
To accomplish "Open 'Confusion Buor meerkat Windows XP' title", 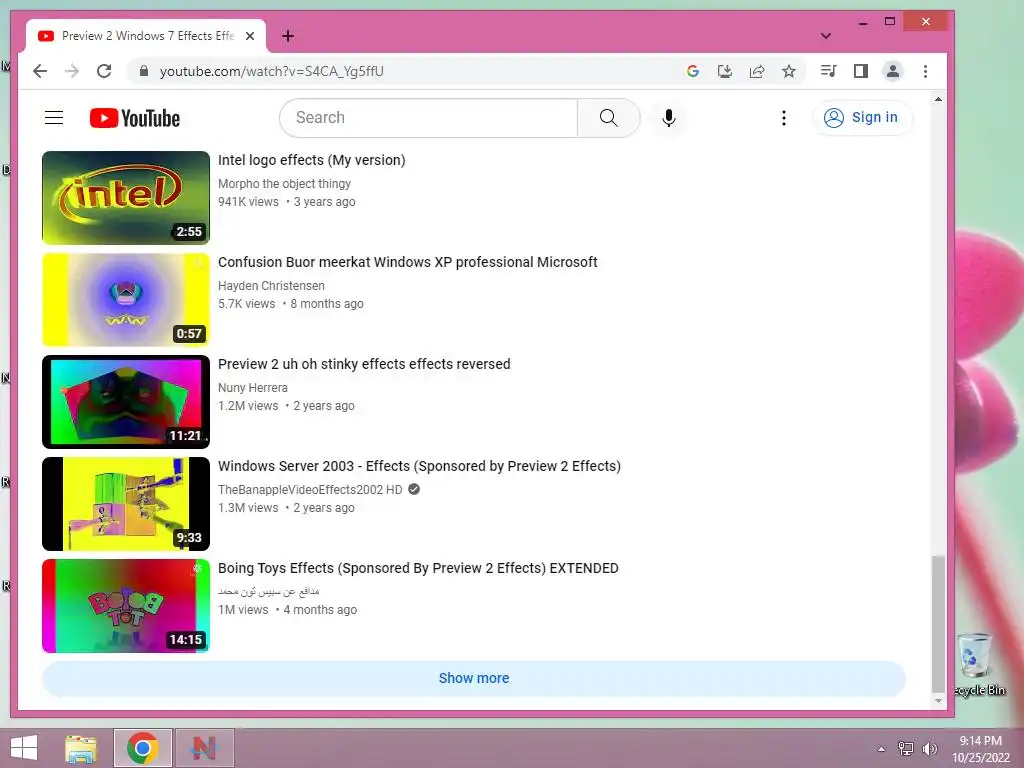I will coord(408,262).
